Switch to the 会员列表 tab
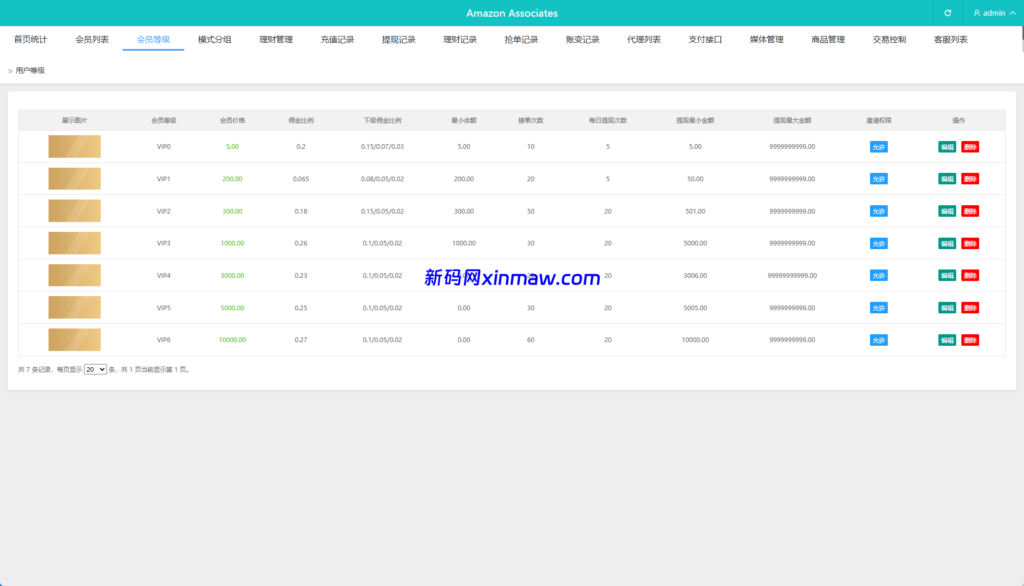This screenshot has height=586, width=1024. (91, 37)
